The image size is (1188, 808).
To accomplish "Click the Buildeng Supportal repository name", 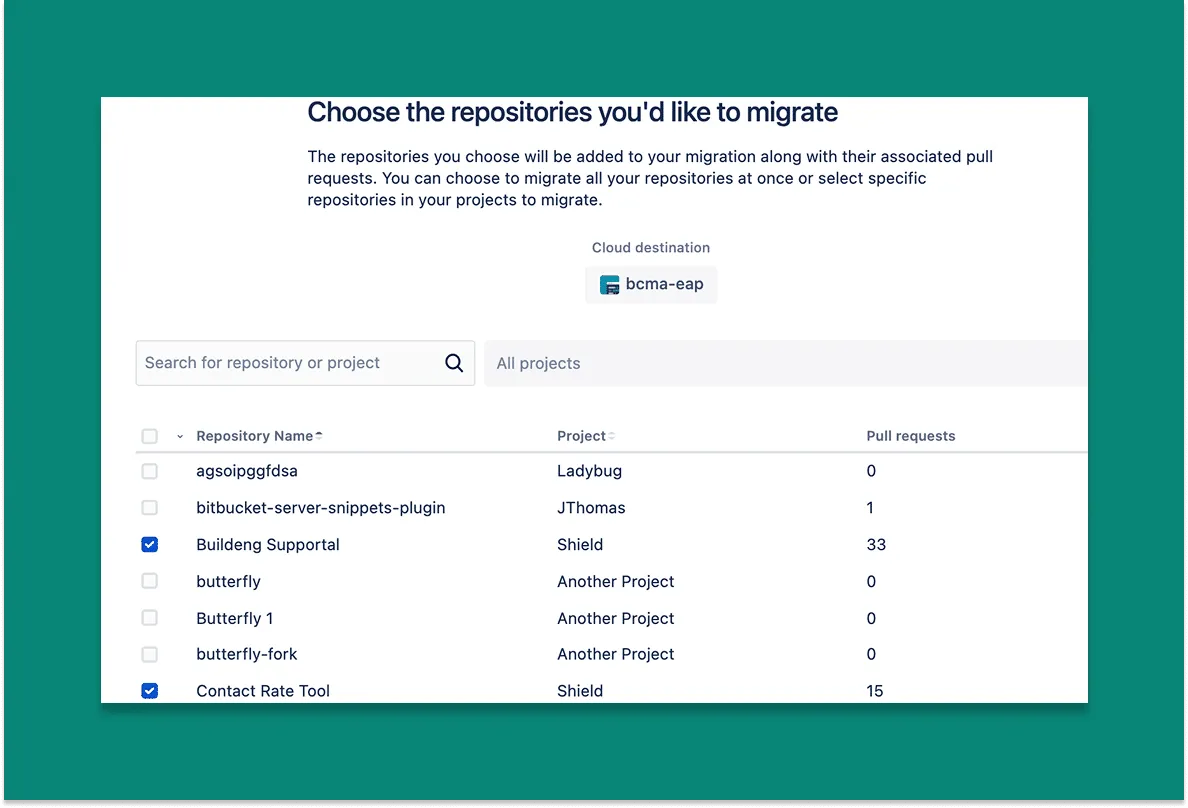I will click(x=268, y=545).
